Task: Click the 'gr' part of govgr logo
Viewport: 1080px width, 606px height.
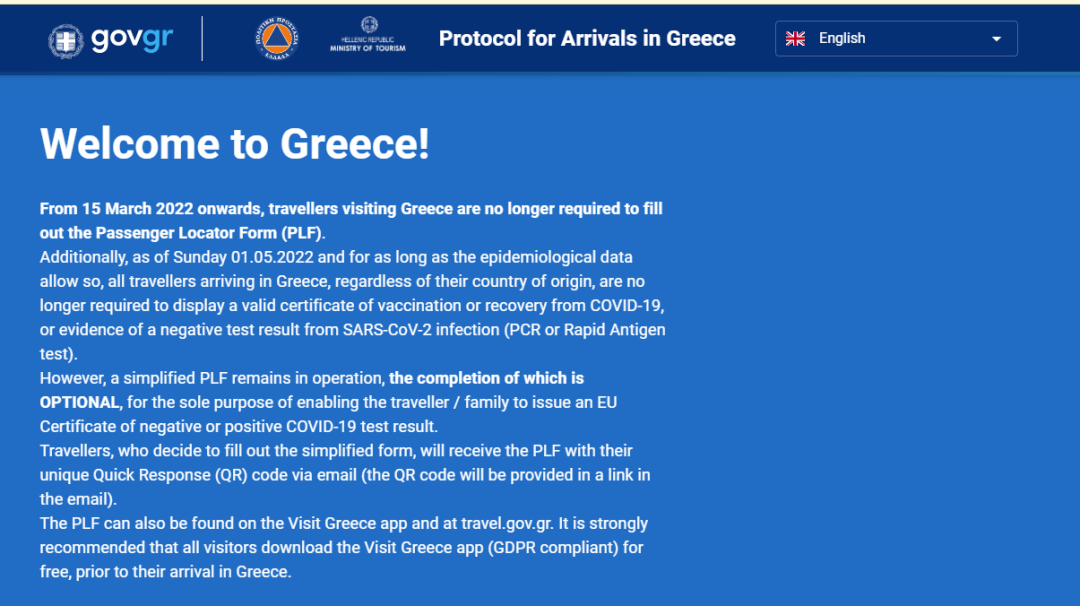Action: (x=158, y=39)
